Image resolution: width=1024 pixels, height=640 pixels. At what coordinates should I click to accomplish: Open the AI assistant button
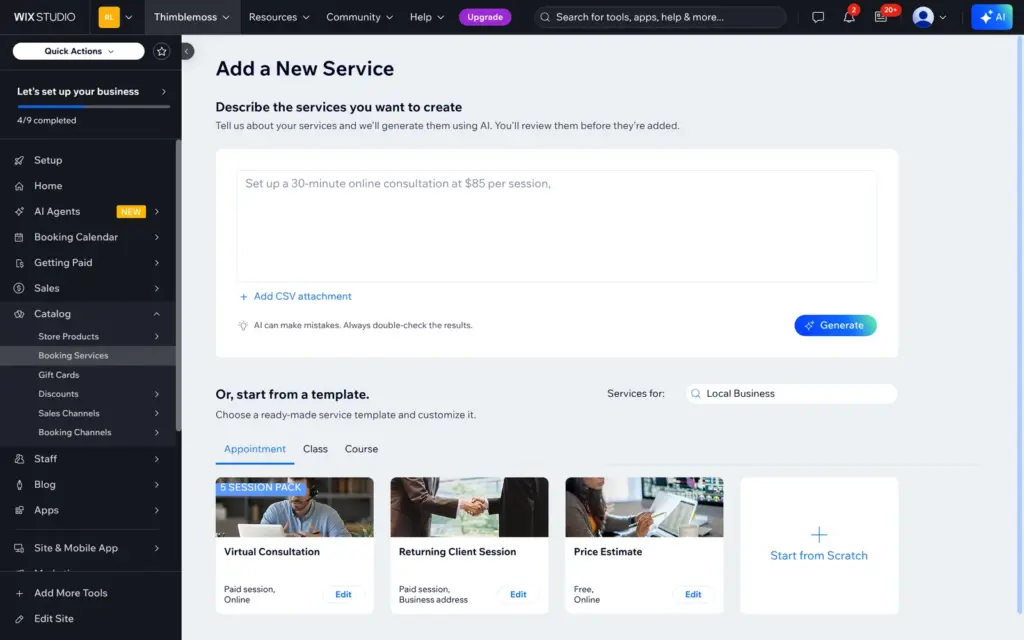point(991,17)
